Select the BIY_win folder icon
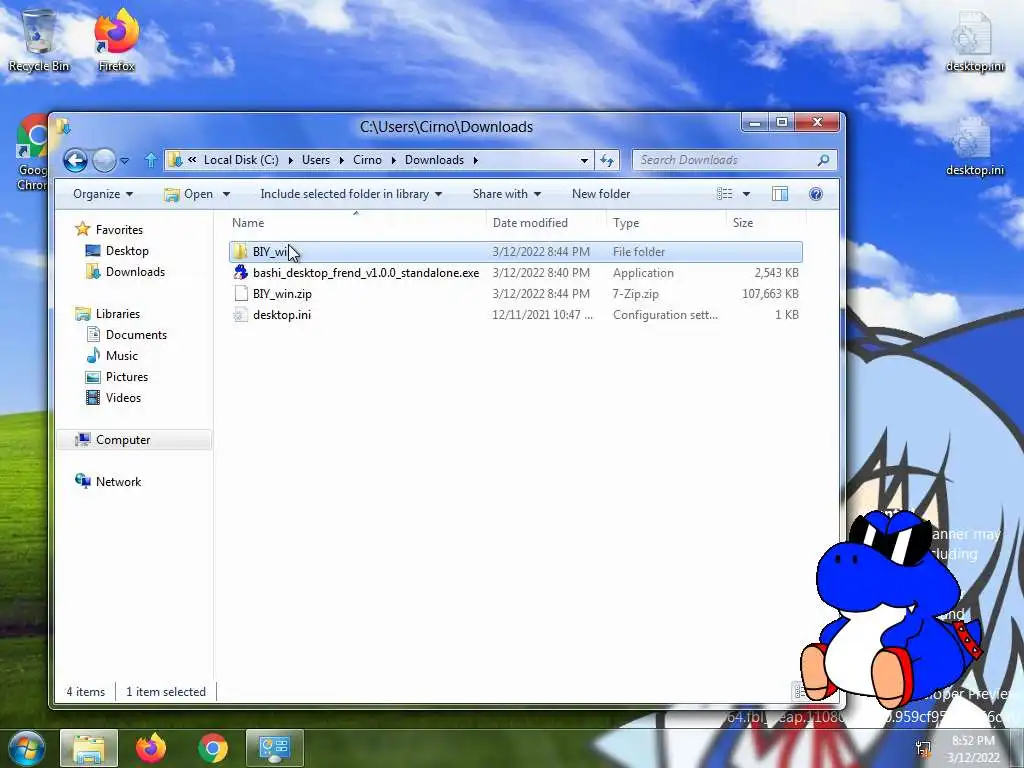 pyautogui.click(x=240, y=251)
